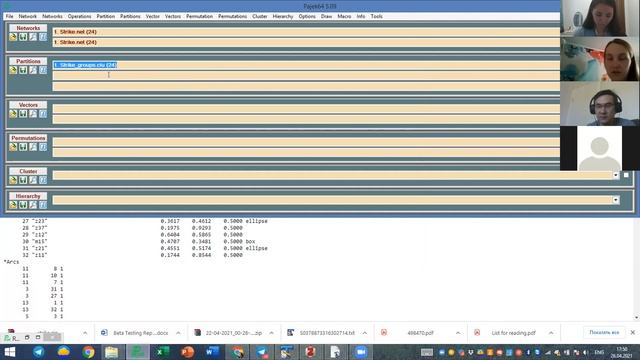Click the View/Edit Partition magnifier icon
Screen dimensions: 640x360
pos(33,70)
